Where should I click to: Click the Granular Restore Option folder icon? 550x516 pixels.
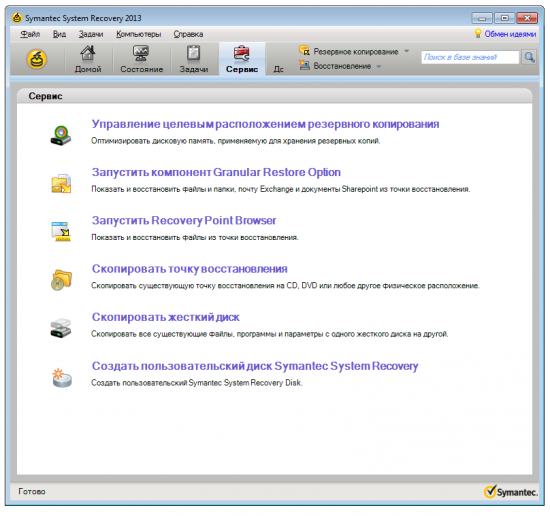(61, 184)
